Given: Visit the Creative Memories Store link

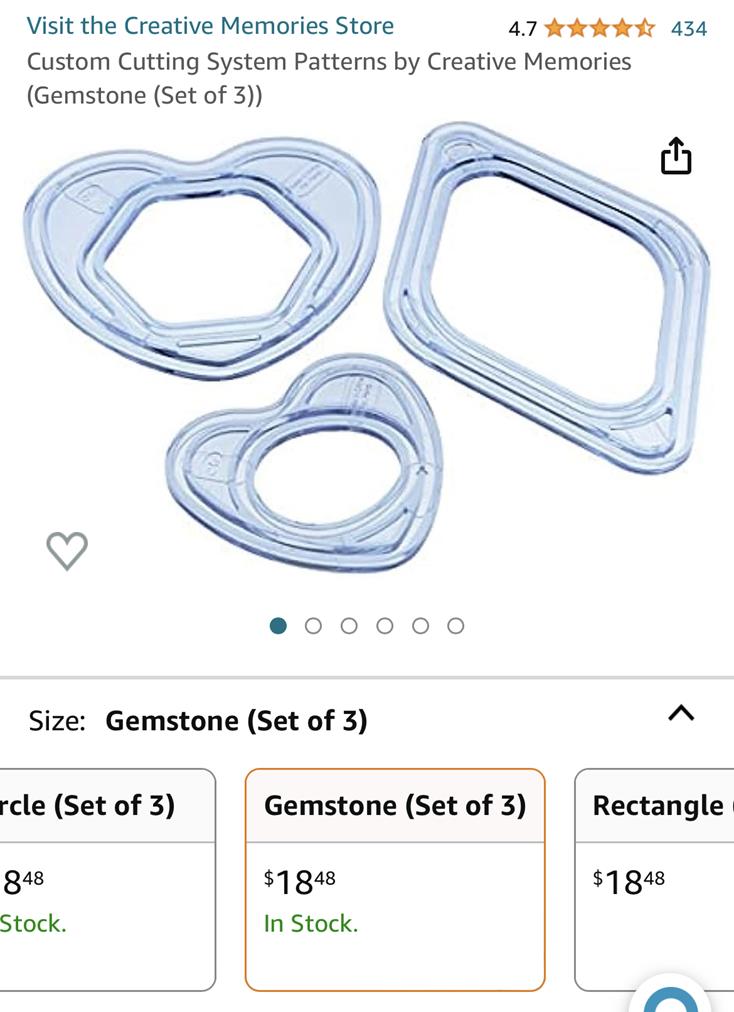Looking at the screenshot, I should pyautogui.click(x=210, y=26).
